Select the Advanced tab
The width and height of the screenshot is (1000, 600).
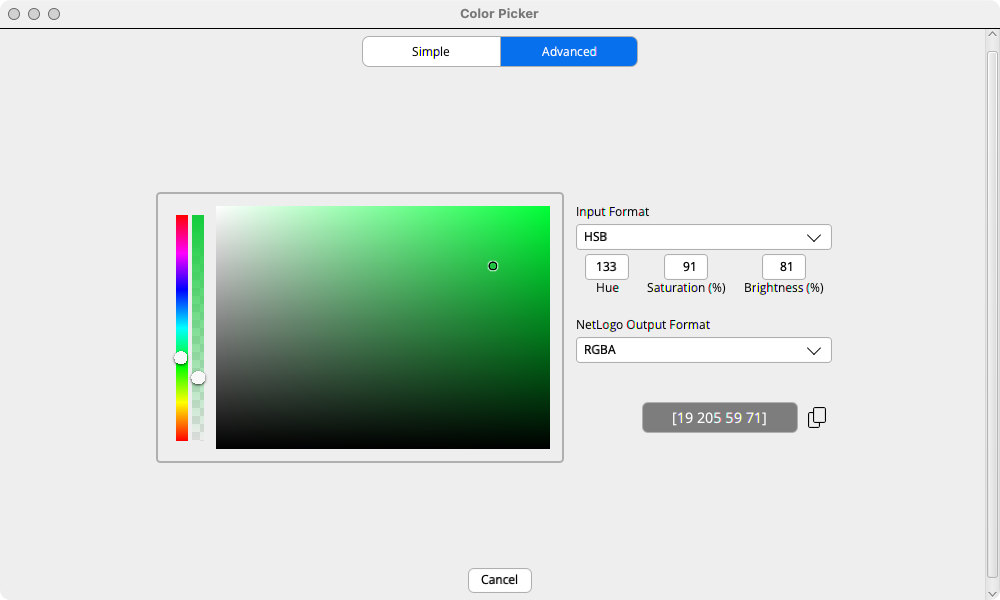click(x=569, y=52)
